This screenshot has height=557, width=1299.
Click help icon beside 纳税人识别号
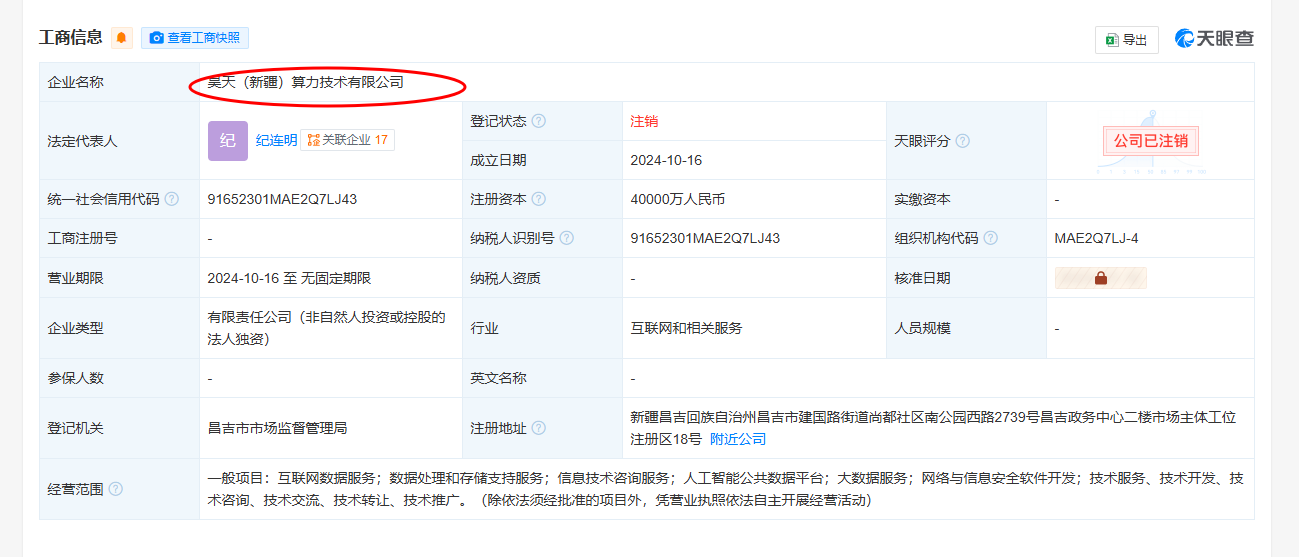(567, 238)
